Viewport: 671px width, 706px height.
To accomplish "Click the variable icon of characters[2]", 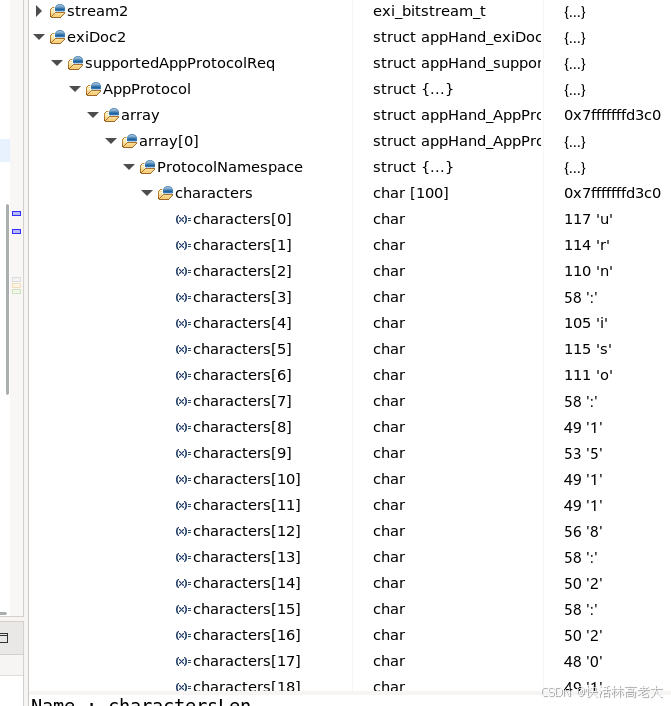I will [x=183, y=272].
